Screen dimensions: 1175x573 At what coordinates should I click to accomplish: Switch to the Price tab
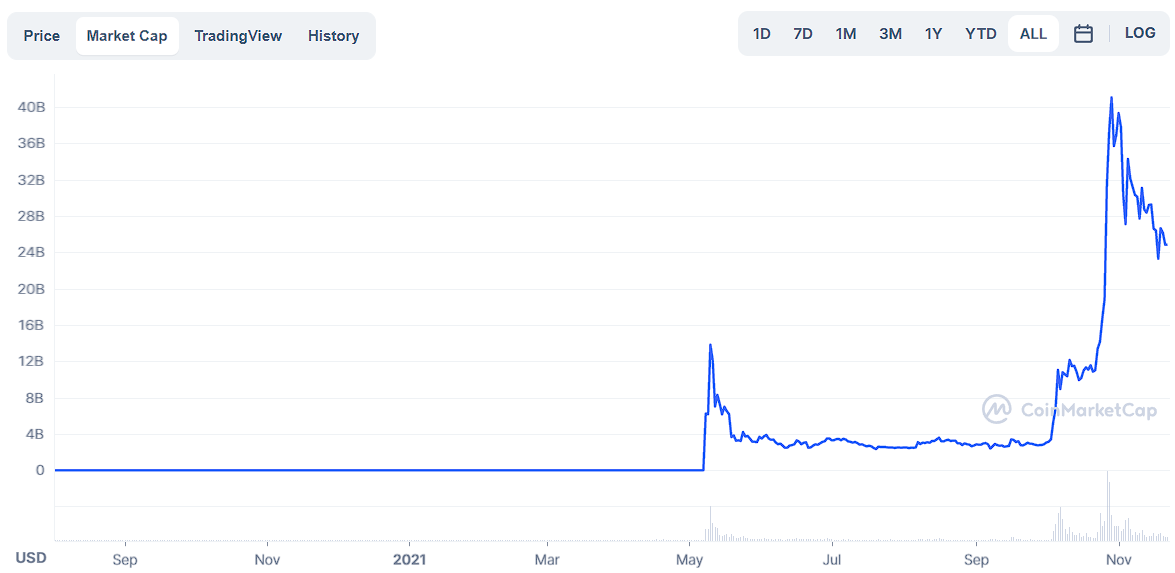coord(42,36)
